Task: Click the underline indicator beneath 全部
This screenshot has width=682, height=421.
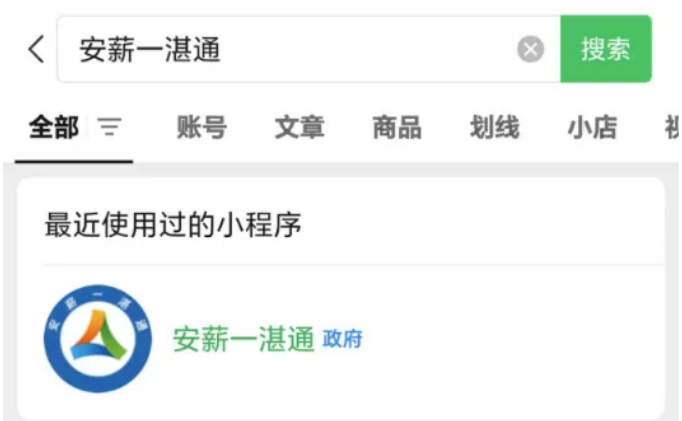Action: point(74,161)
